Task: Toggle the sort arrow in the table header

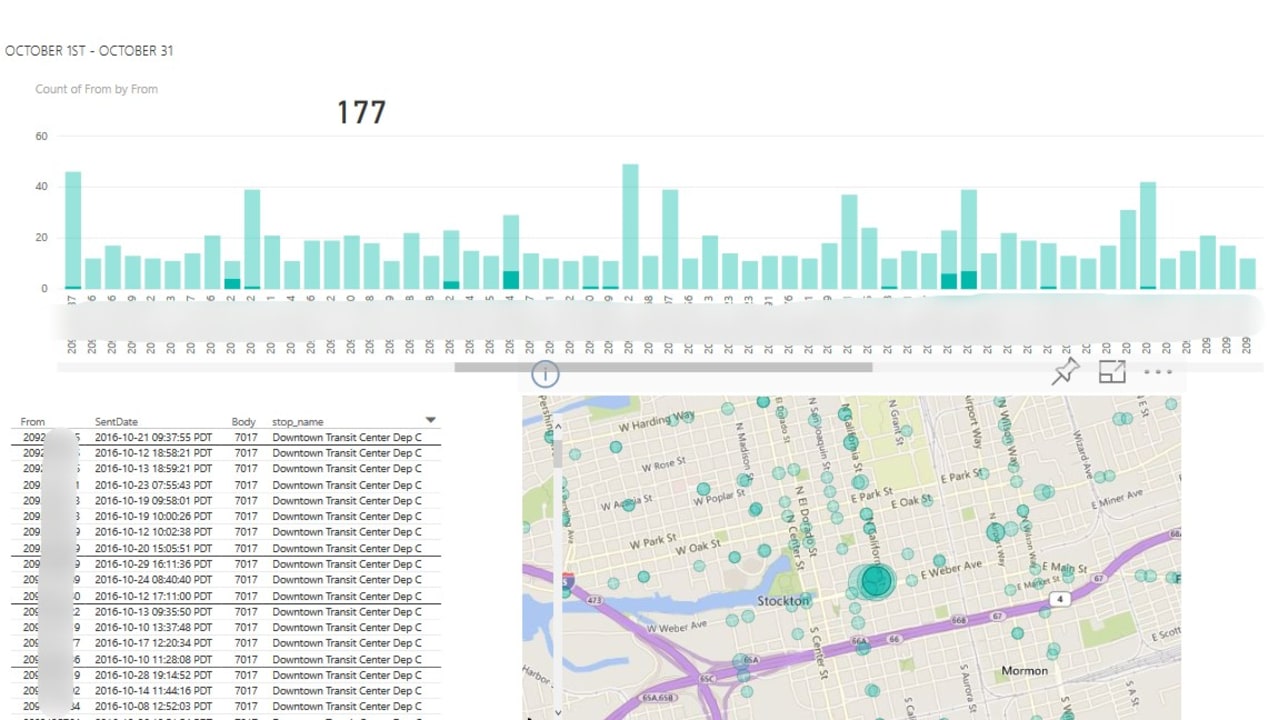Action: pyautogui.click(x=431, y=421)
